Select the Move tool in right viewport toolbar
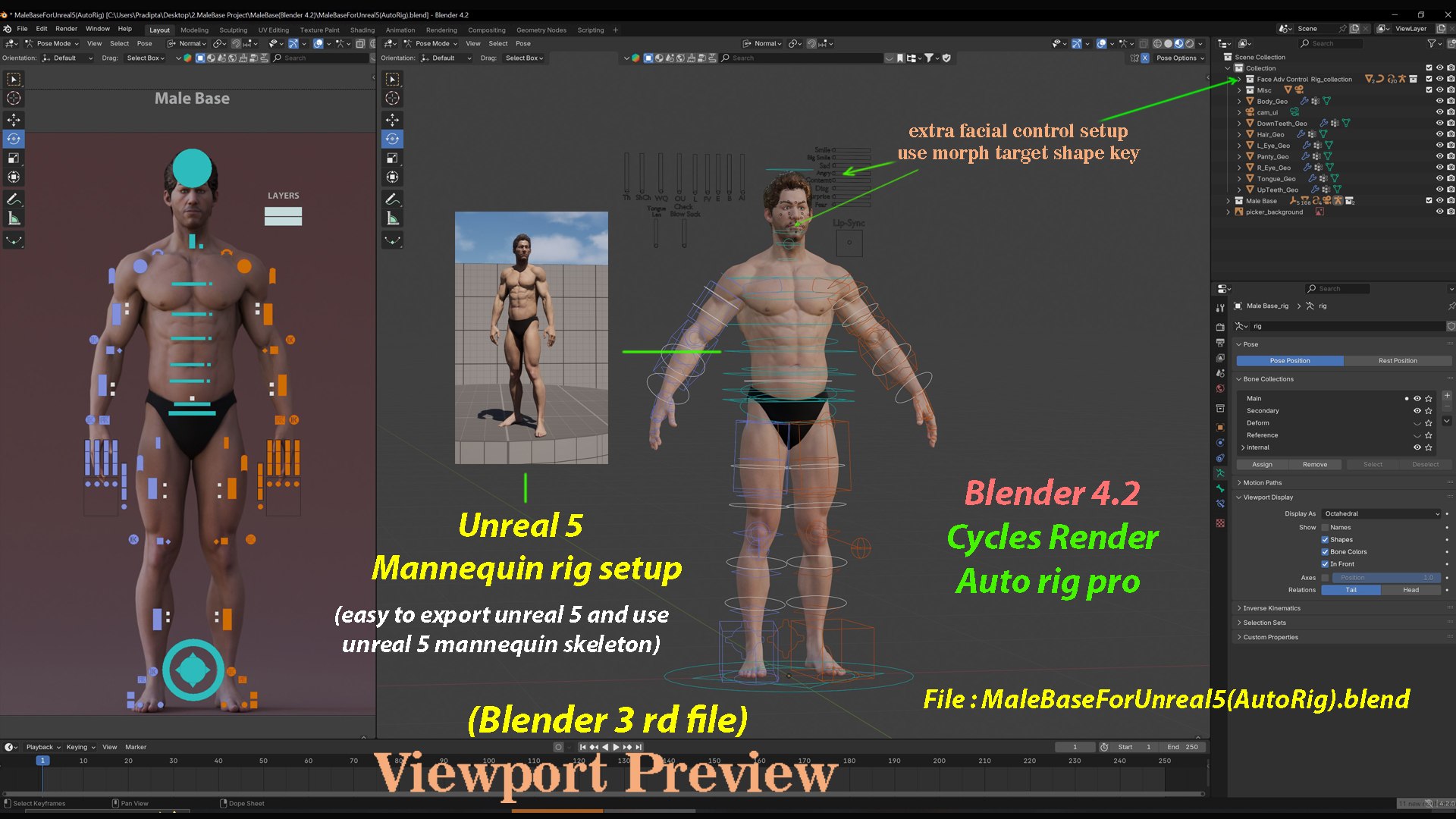The height and width of the screenshot is (819, 1456). point(392,120)
